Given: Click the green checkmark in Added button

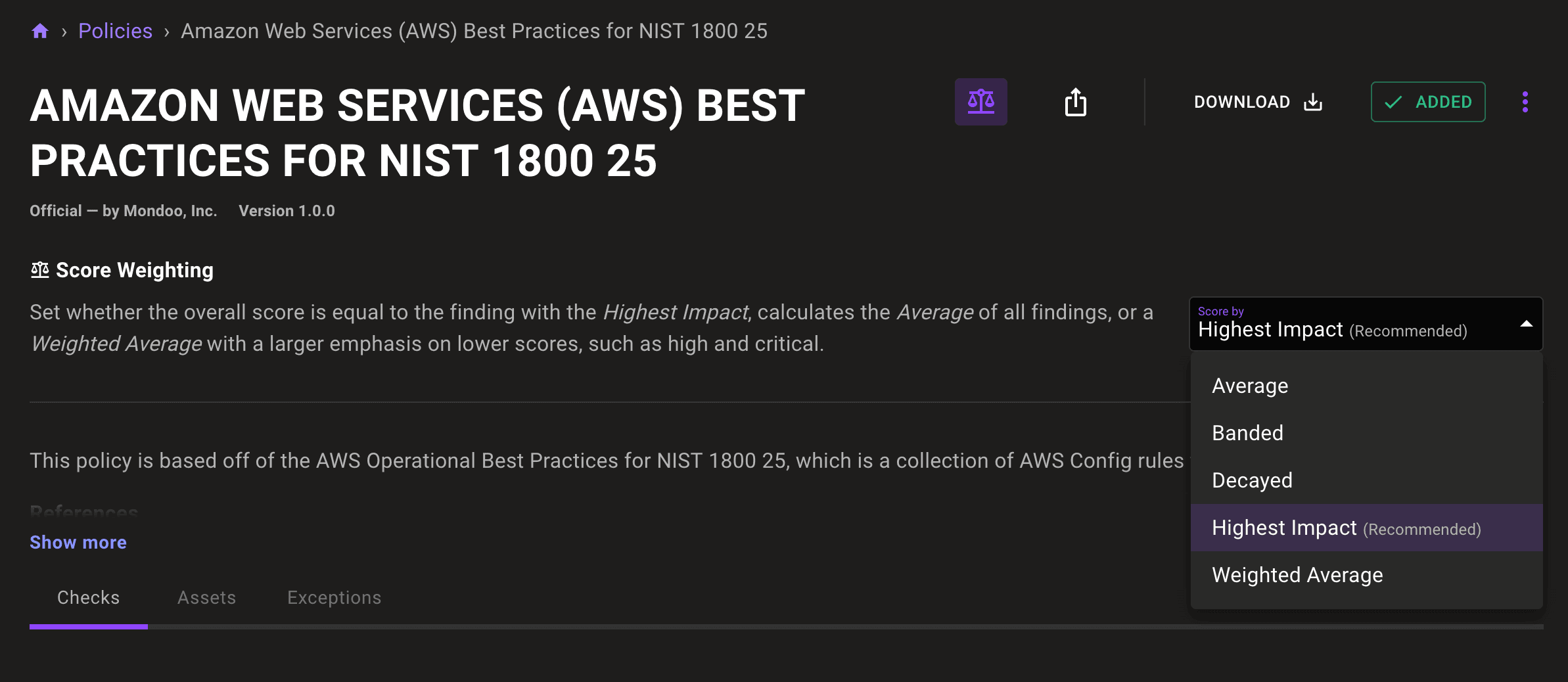Looking at the screenshot, I should click(1393, 102).
